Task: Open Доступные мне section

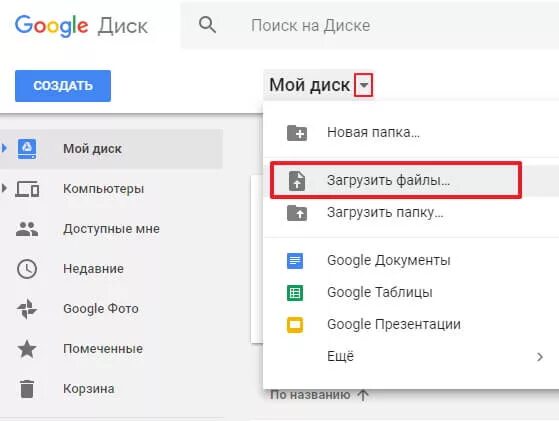Action: point(111,229)
